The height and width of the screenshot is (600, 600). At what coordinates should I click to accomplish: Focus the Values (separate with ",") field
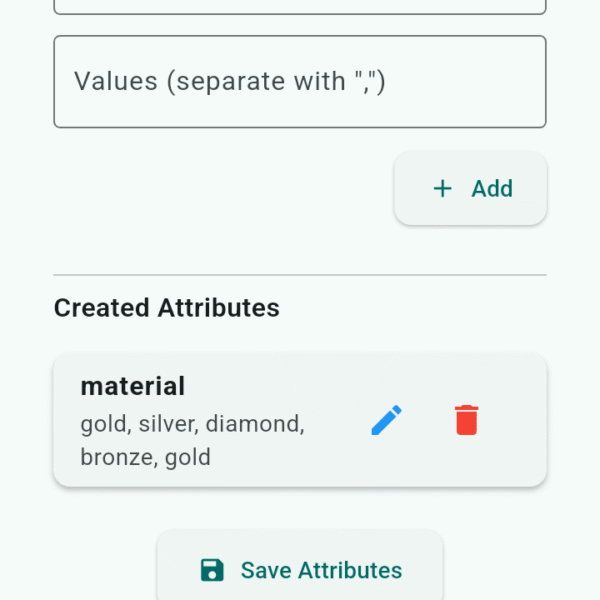coord(300,82)
